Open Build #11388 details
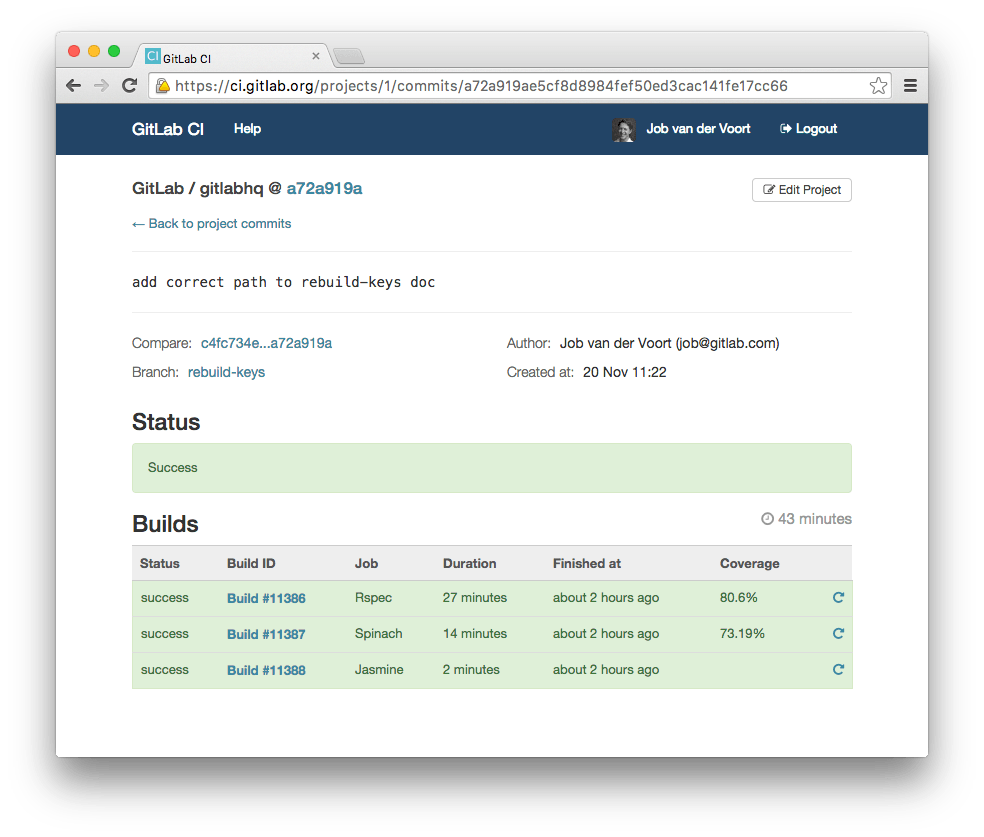The image size is (984, 837). (x=266, y=670)
